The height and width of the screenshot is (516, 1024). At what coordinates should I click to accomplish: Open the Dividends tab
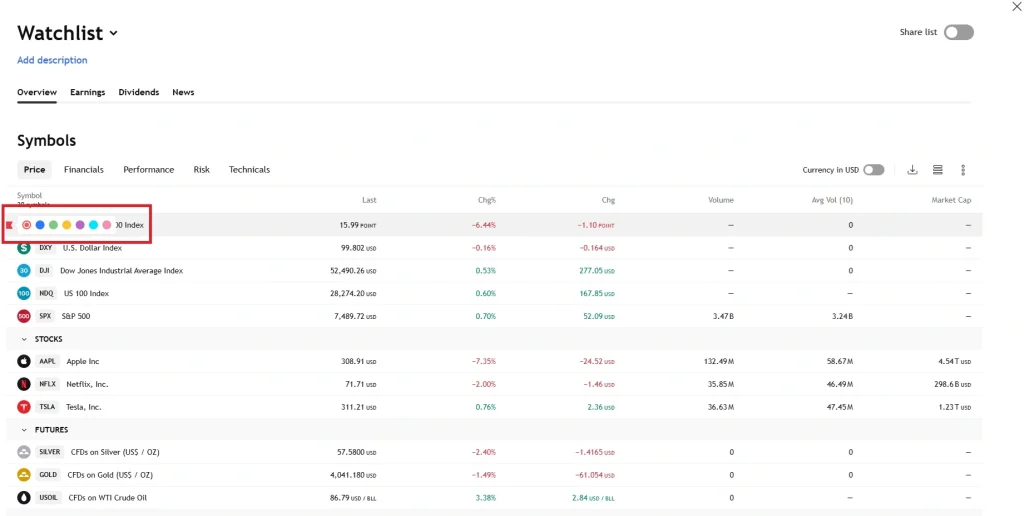[x=138, y=92]
